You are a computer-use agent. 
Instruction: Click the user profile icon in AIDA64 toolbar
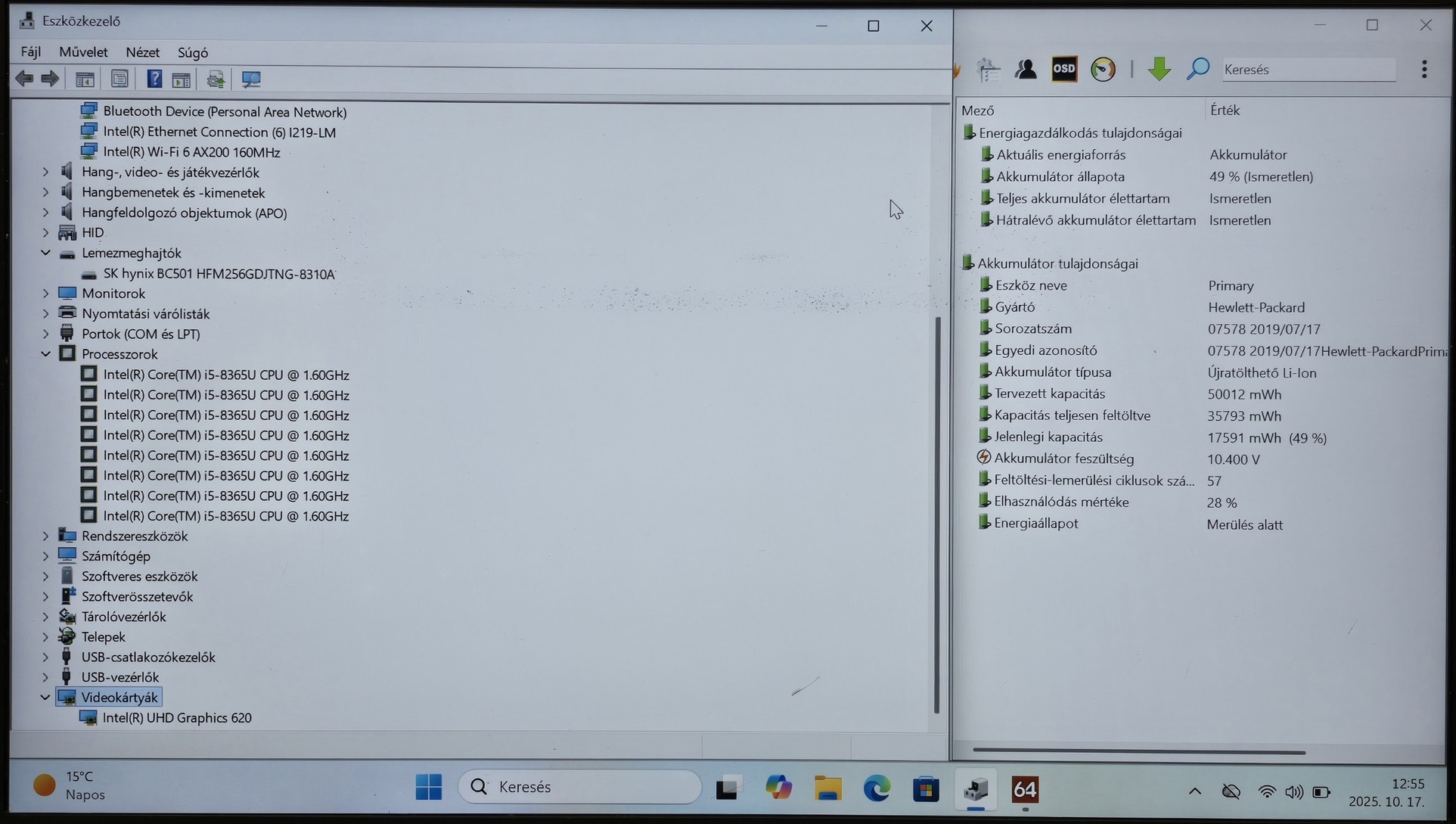click(x=1026, y=69)
